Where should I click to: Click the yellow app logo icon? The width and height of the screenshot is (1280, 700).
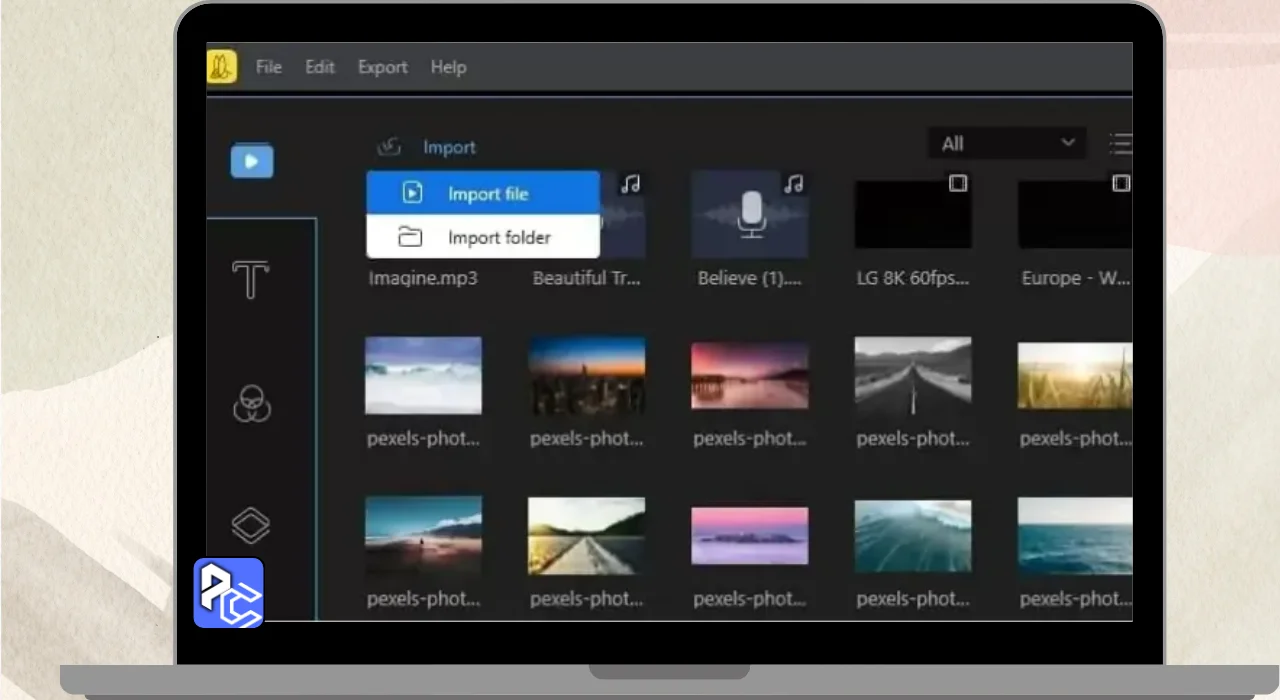(221, 67)
